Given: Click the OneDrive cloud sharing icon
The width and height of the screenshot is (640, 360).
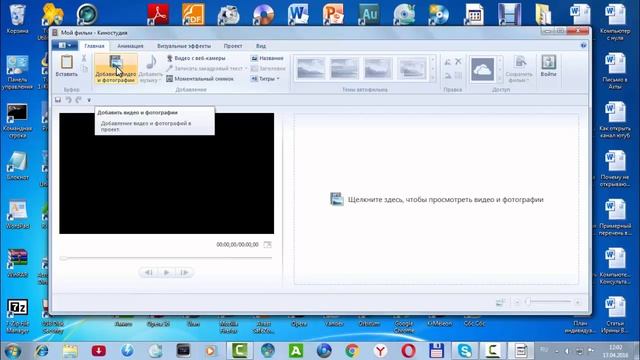Looking at the screenshot, I should pos(482,69).
